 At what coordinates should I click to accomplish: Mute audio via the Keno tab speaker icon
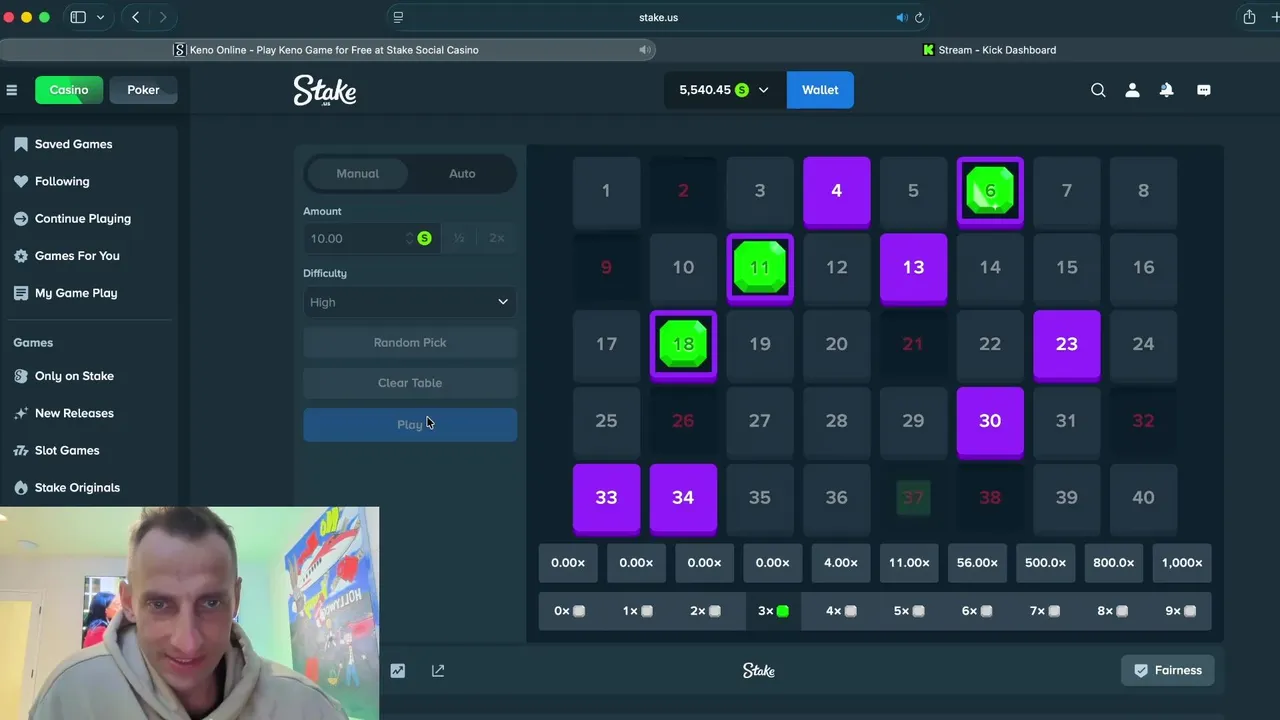click(646, 50)
